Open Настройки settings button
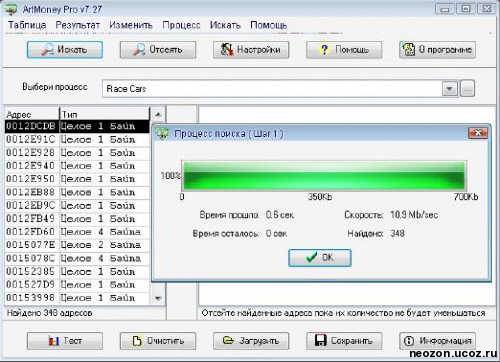500x362 pixels. point(251,50)
